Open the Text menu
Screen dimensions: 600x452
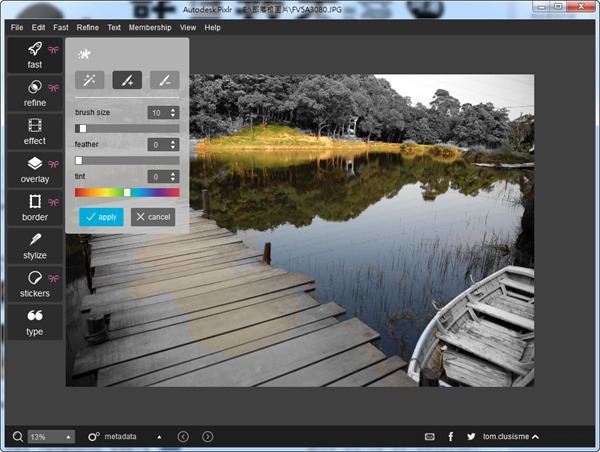pos(114,28)
